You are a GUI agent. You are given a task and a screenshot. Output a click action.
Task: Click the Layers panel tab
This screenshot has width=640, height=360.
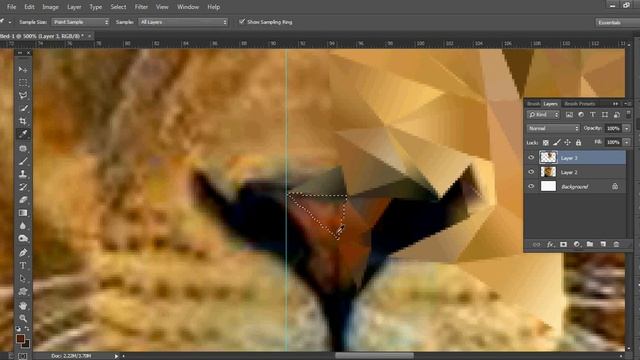(x=551, y=104)
